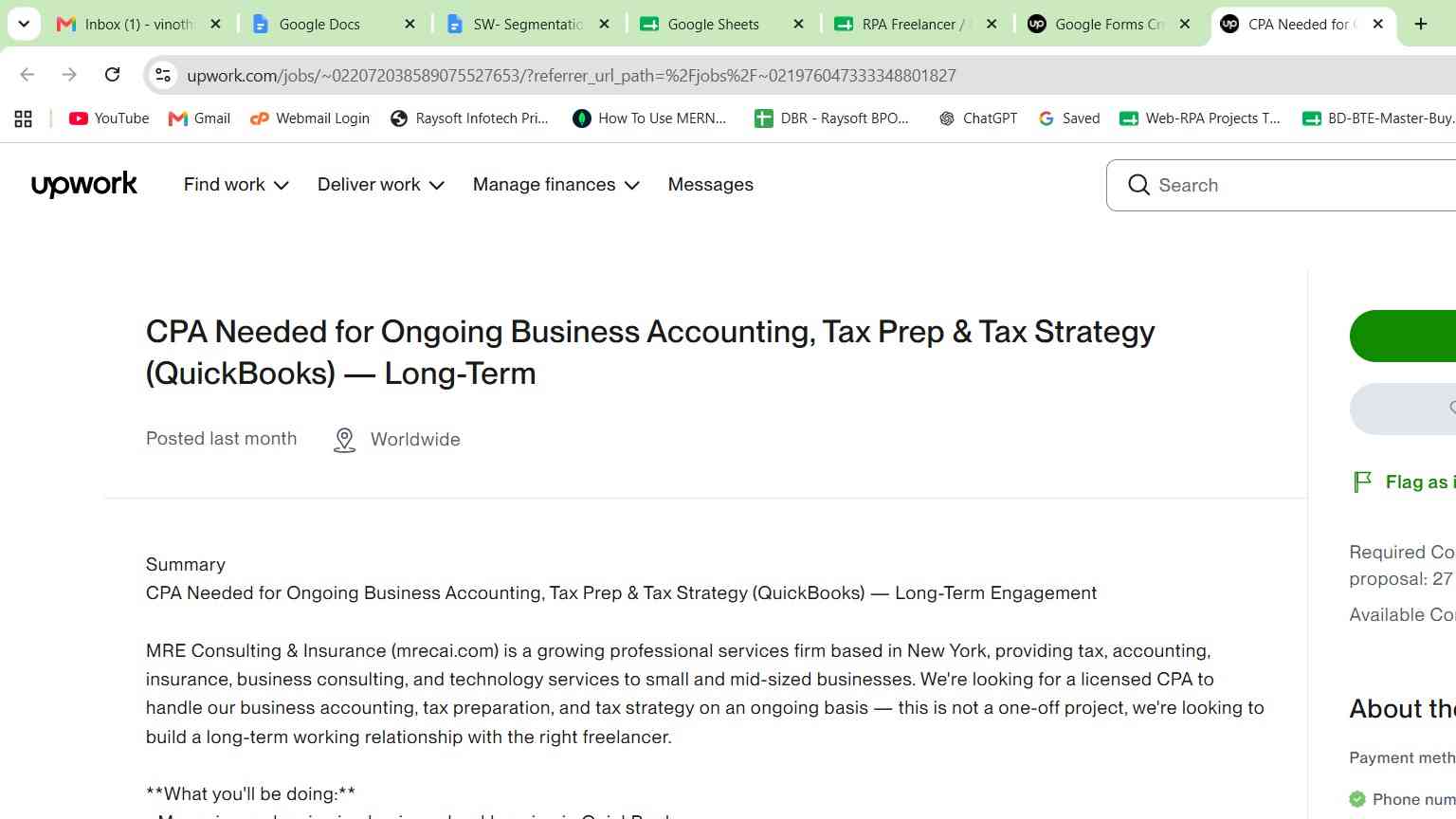The width and height of the screenshot is (1456, 819).
Task: Expand the Find work menu
Action: [236, 185]
